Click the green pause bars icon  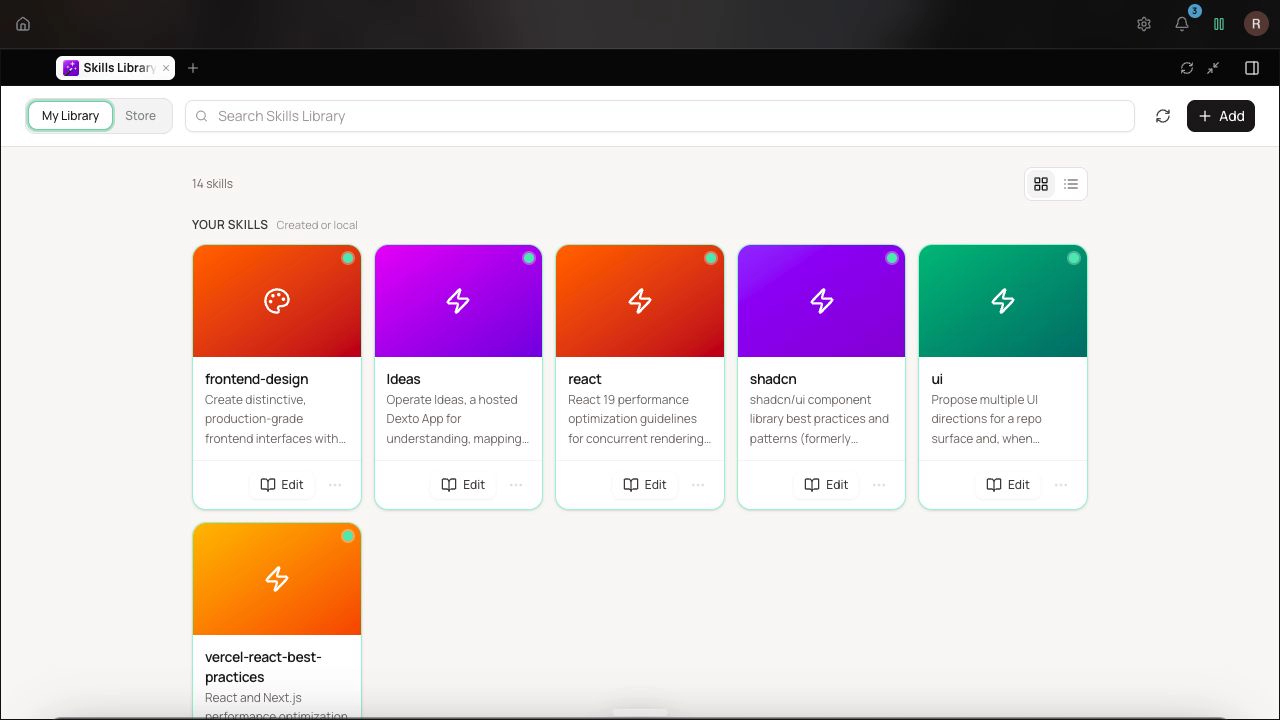pyautogui.click(x=1219, y=24)
